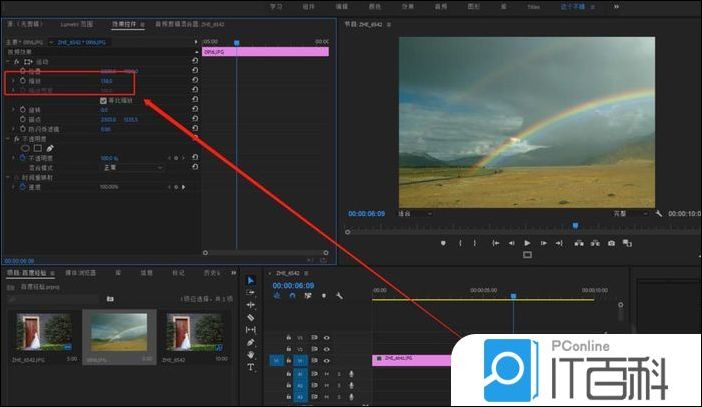Add marker in the Program monitor
The image size is (702, 407).
pyautogui.click(x=443, y=243)
